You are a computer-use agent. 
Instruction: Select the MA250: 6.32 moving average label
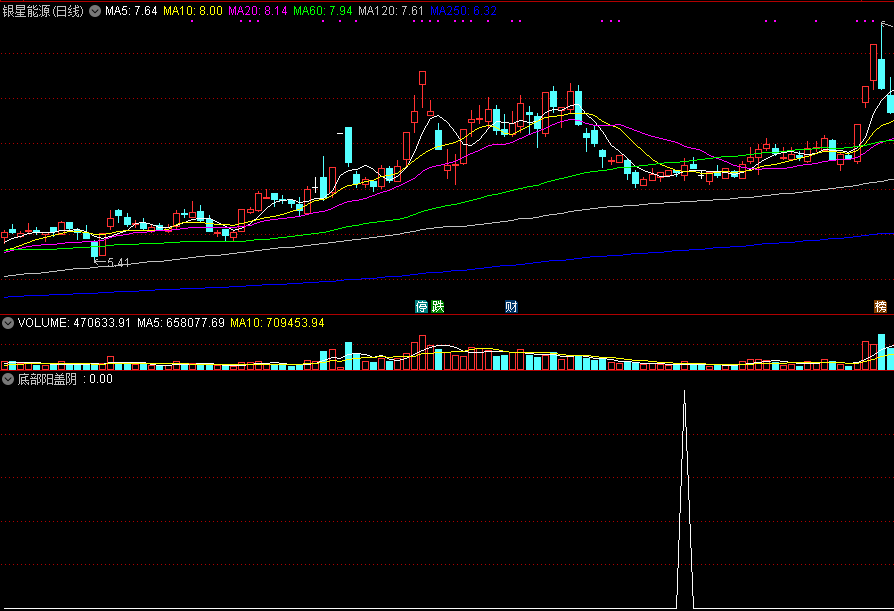point(464,11)
